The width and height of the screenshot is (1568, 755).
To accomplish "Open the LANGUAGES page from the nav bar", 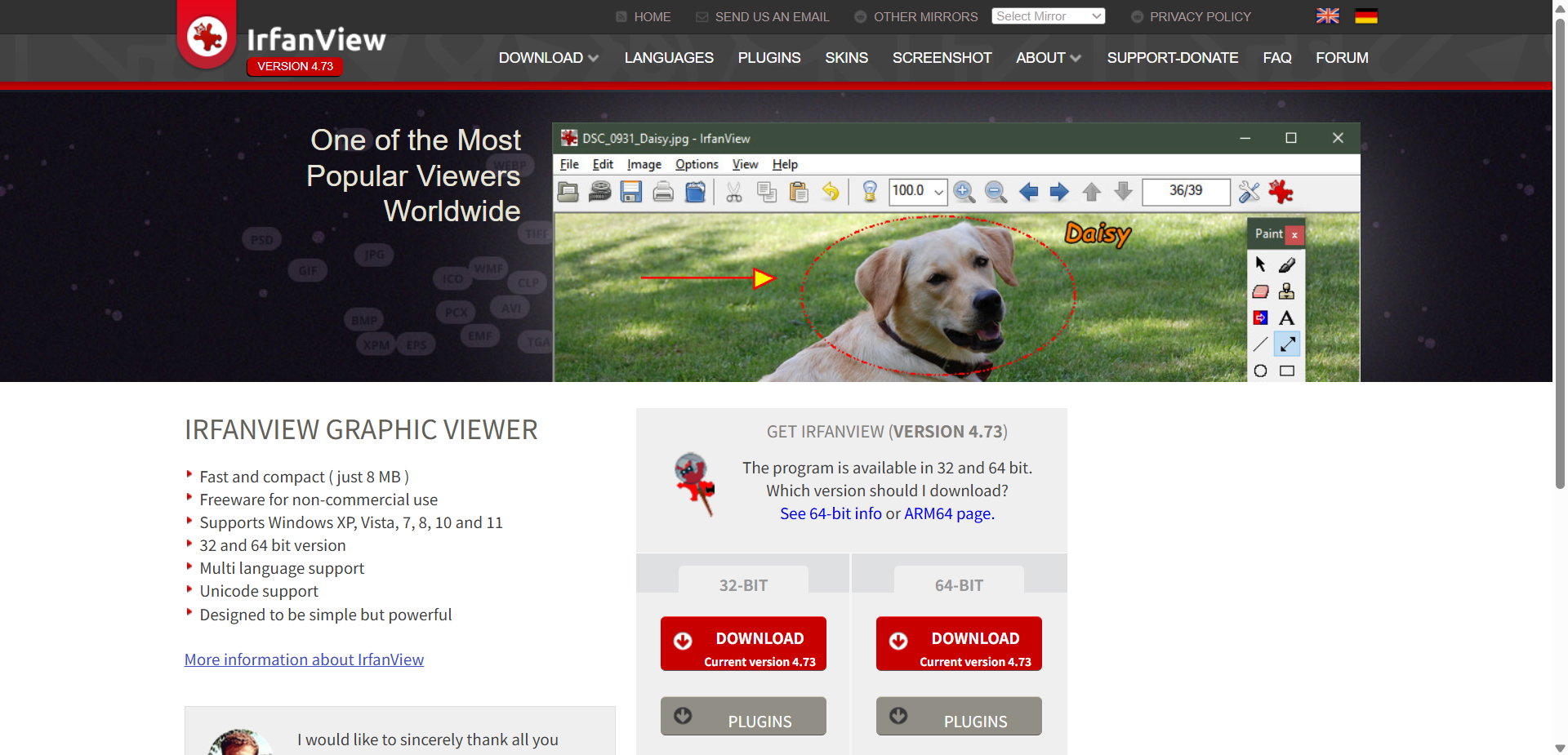I will click(x=669, y=58).
